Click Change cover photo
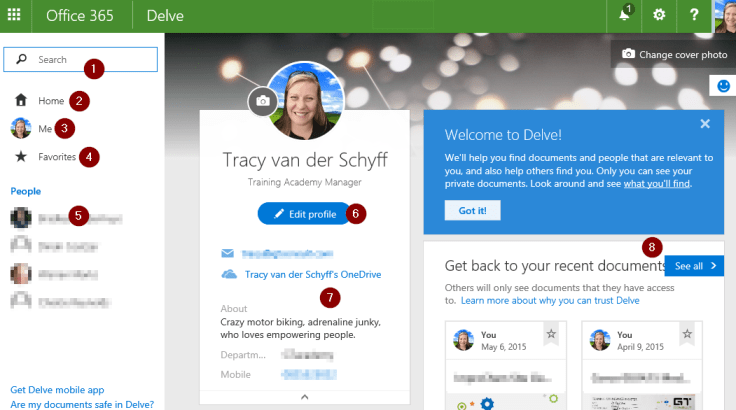 673,54
